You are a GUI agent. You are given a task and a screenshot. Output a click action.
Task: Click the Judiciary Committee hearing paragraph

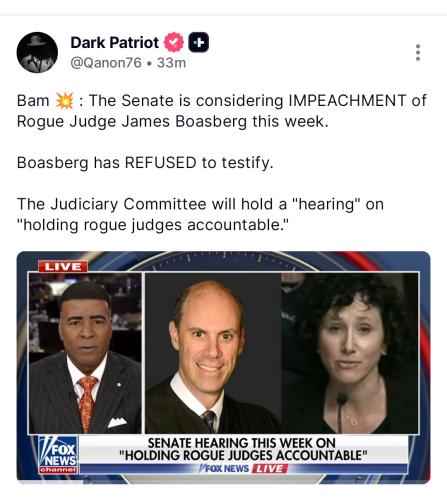(200, 214)
